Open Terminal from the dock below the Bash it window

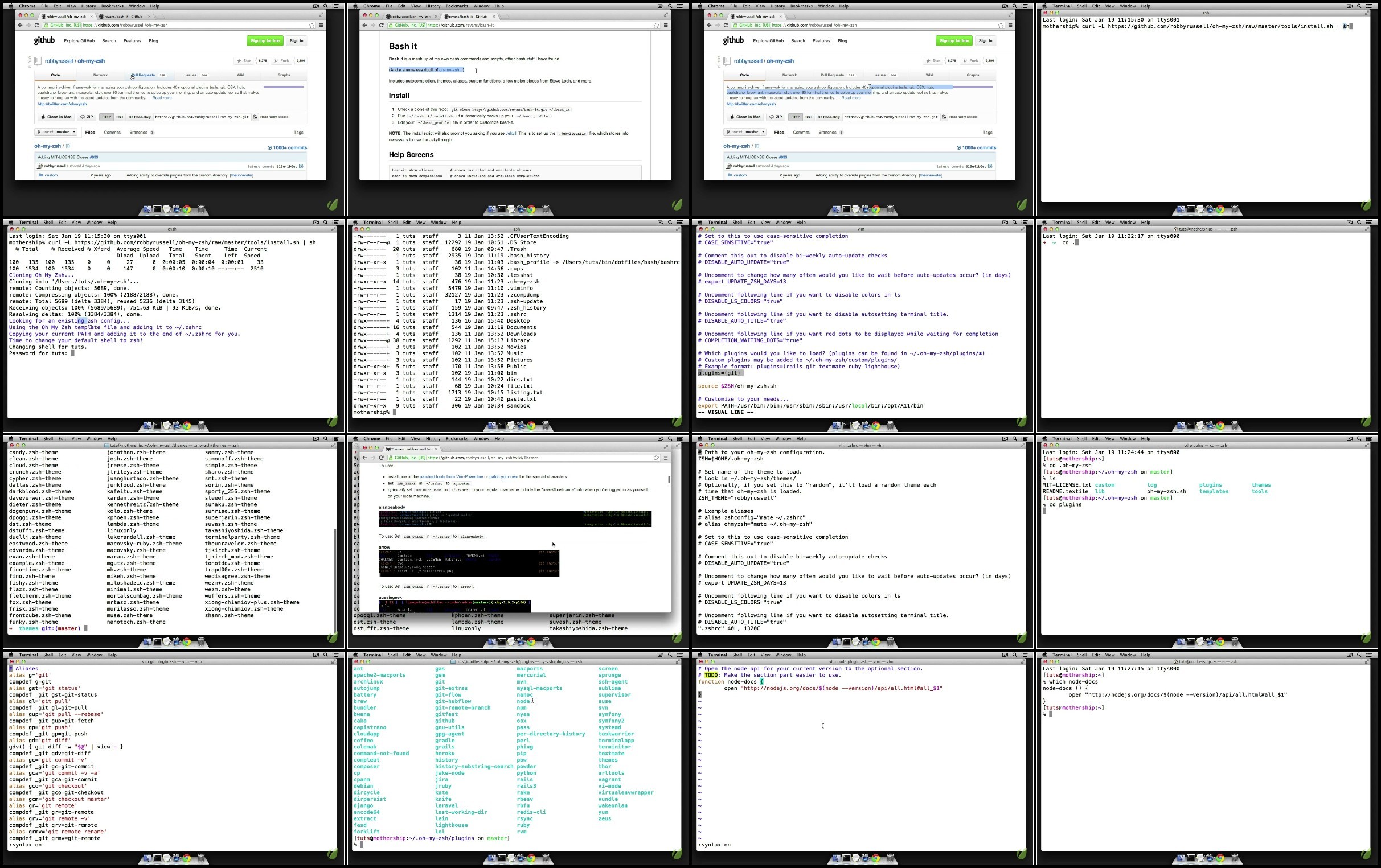pyautogui.click(x=502, y=209)
